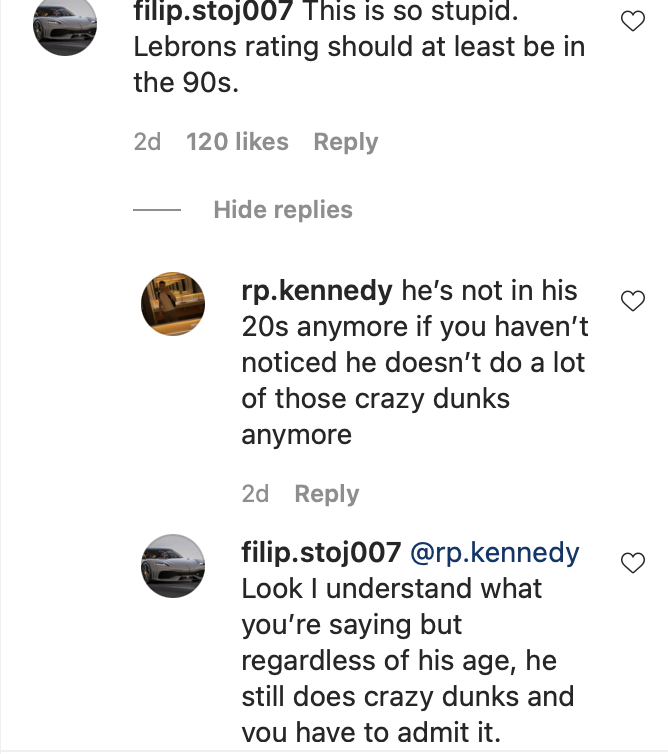
Task: Reply to rp.kennedy's comment
Action: coord(326,494)
